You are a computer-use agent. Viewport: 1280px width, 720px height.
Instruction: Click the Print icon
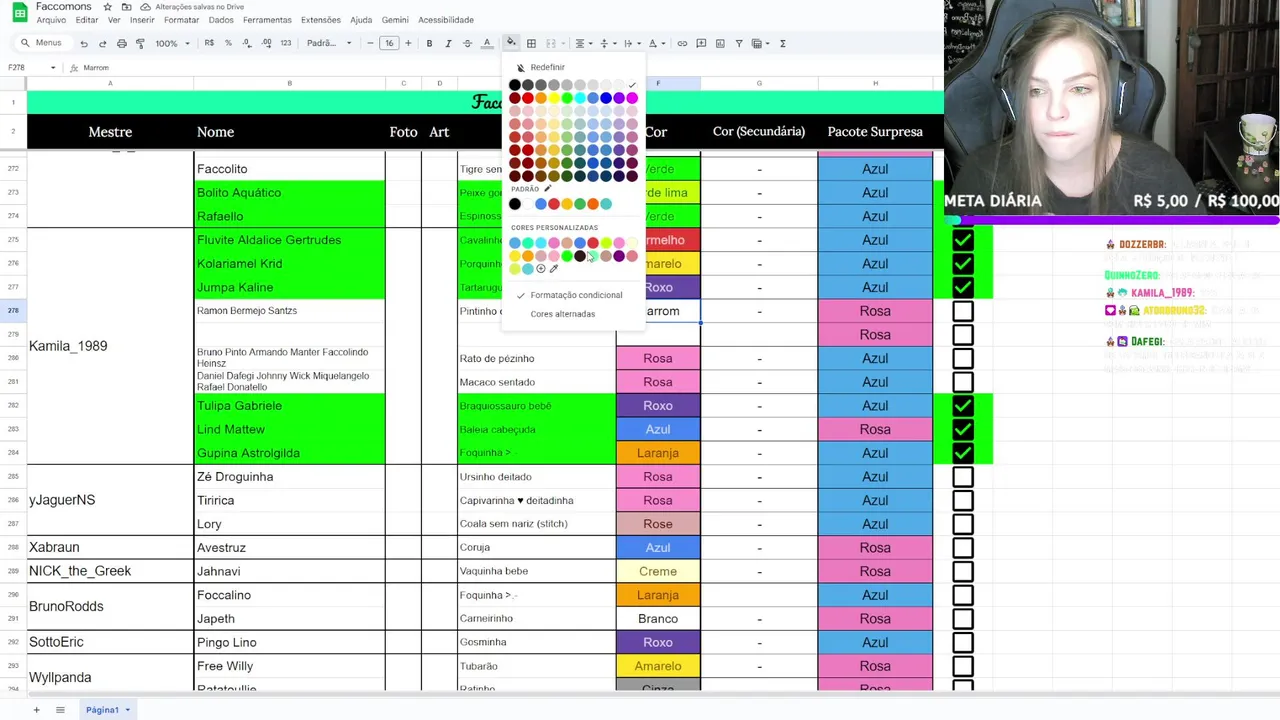[121, 43]
